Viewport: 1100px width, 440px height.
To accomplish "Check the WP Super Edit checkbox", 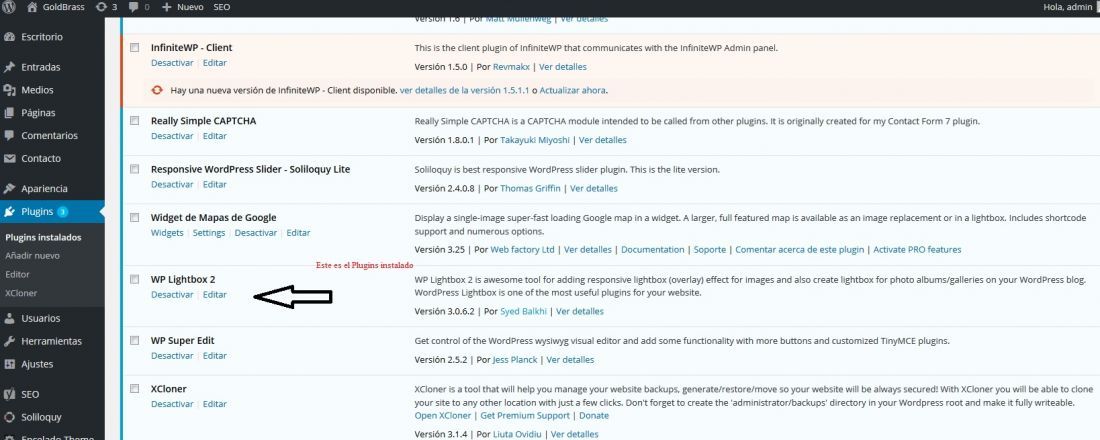I will (135, 340).
